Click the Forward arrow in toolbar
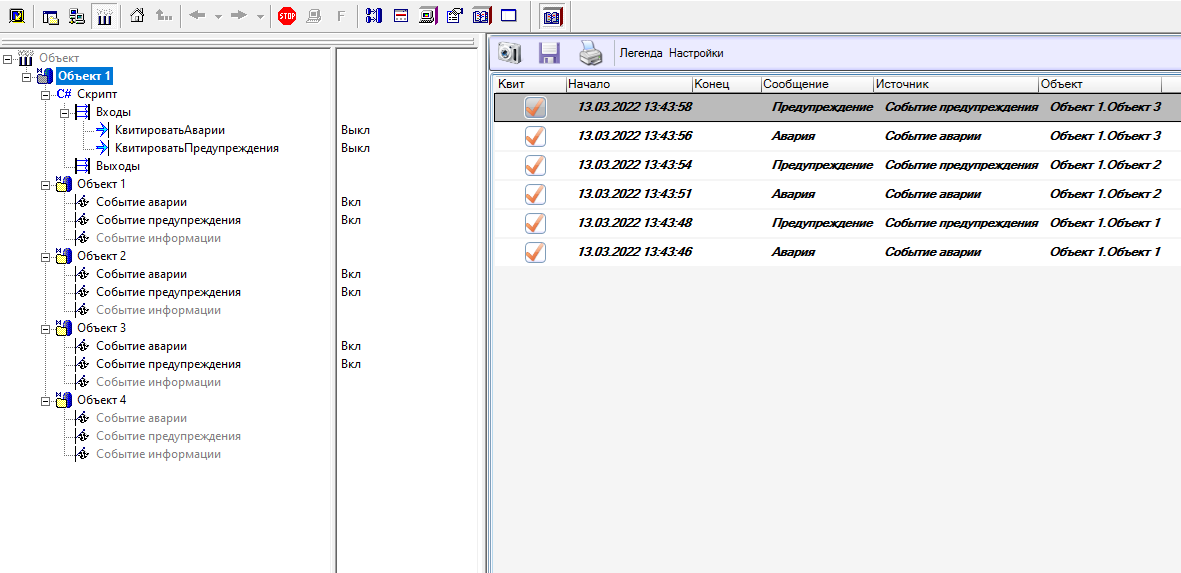This screenshot has width=1181, height=573. click(239, 16)
